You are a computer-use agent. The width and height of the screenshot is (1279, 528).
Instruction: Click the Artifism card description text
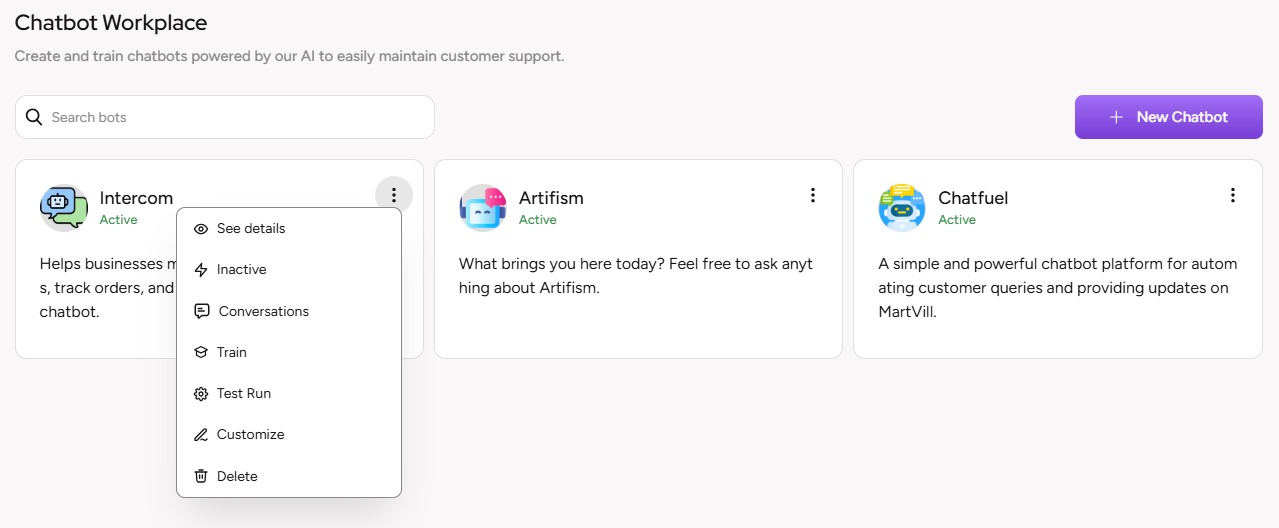[635, 276]
